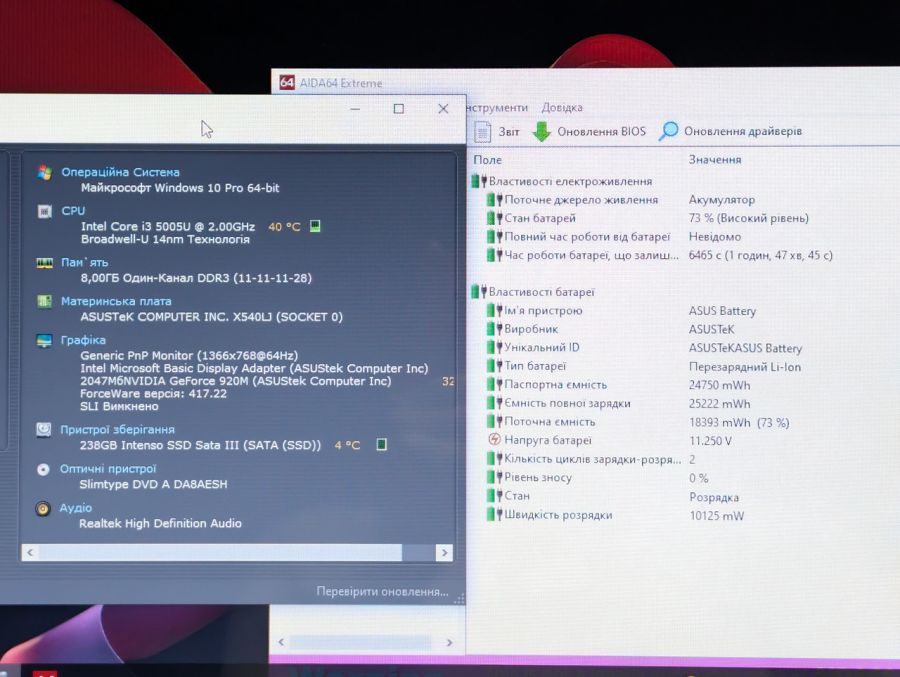Click green SSD temperature indicator near 4 °C
The height and width of the screenshot is (677, 900).
[x=381, y=444]
